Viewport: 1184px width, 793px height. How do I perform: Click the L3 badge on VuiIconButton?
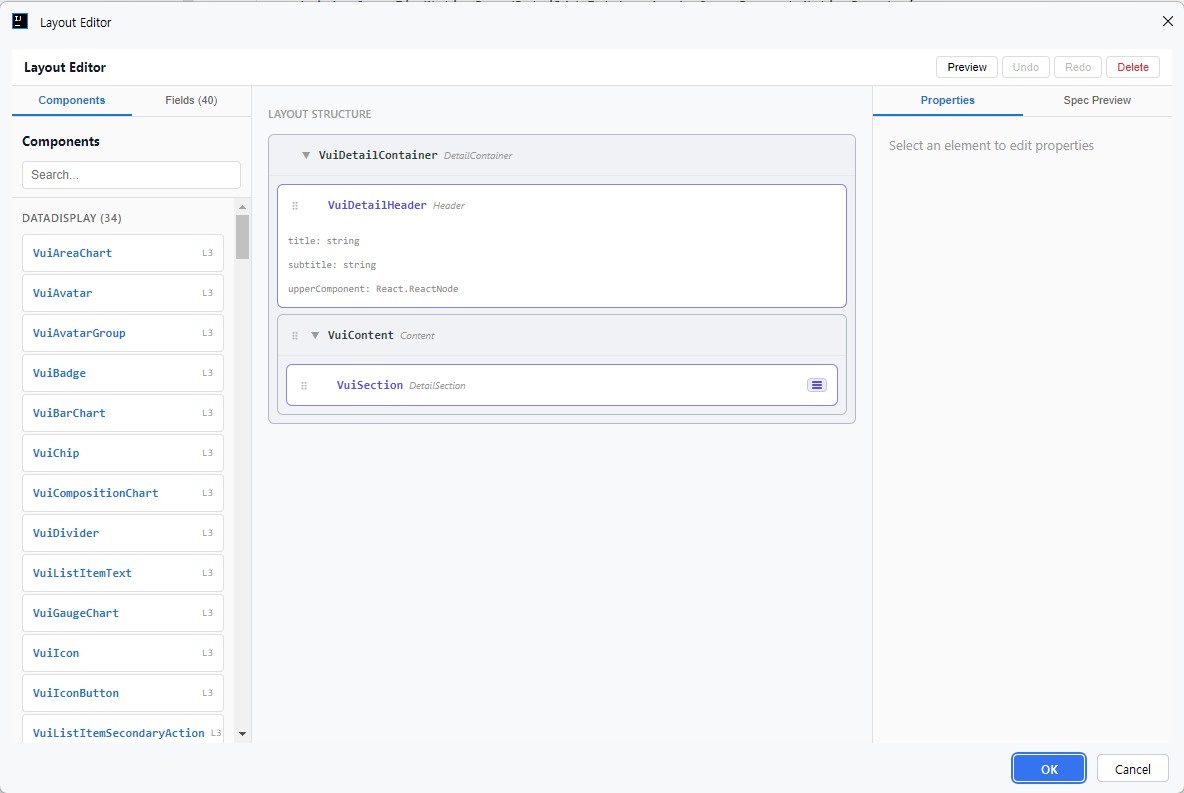tap(208, 693)
